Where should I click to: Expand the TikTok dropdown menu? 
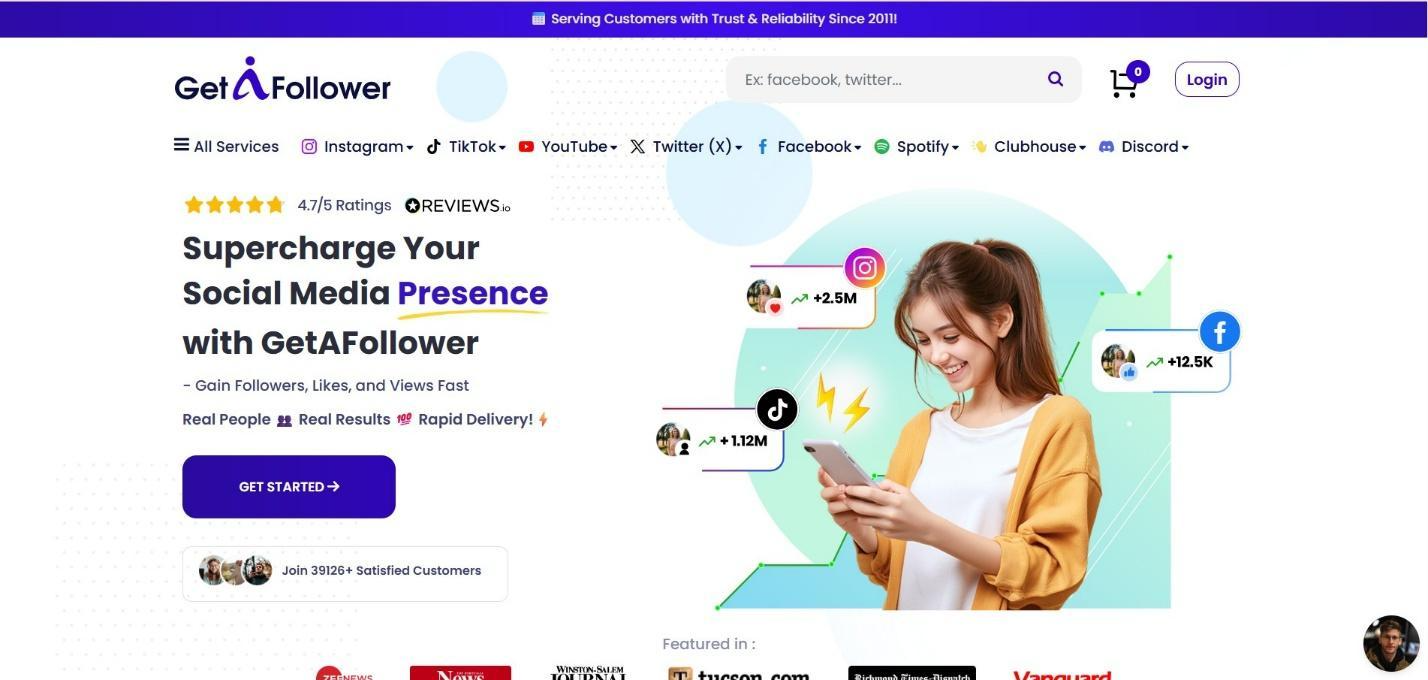pos(466,147)
